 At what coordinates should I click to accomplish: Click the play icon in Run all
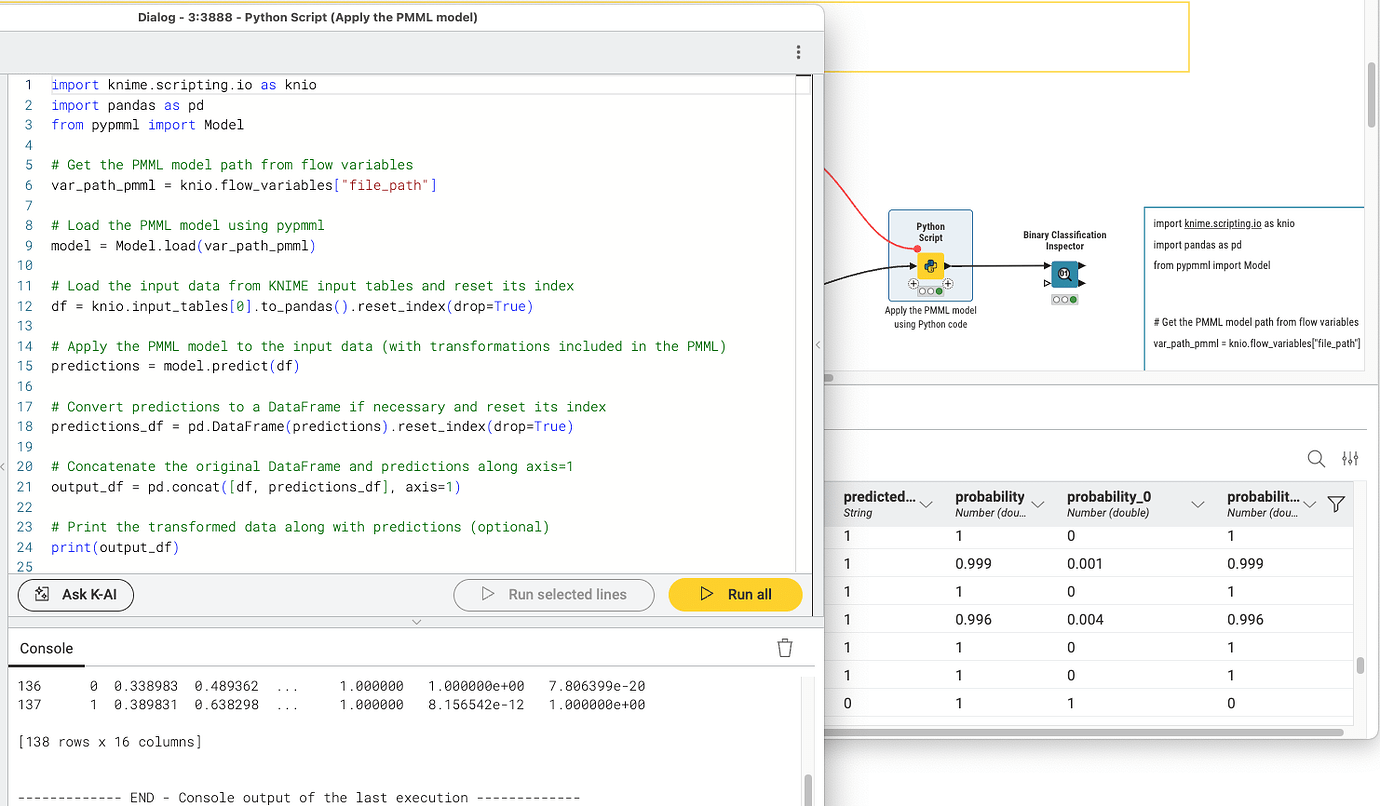tap(707, 594)
